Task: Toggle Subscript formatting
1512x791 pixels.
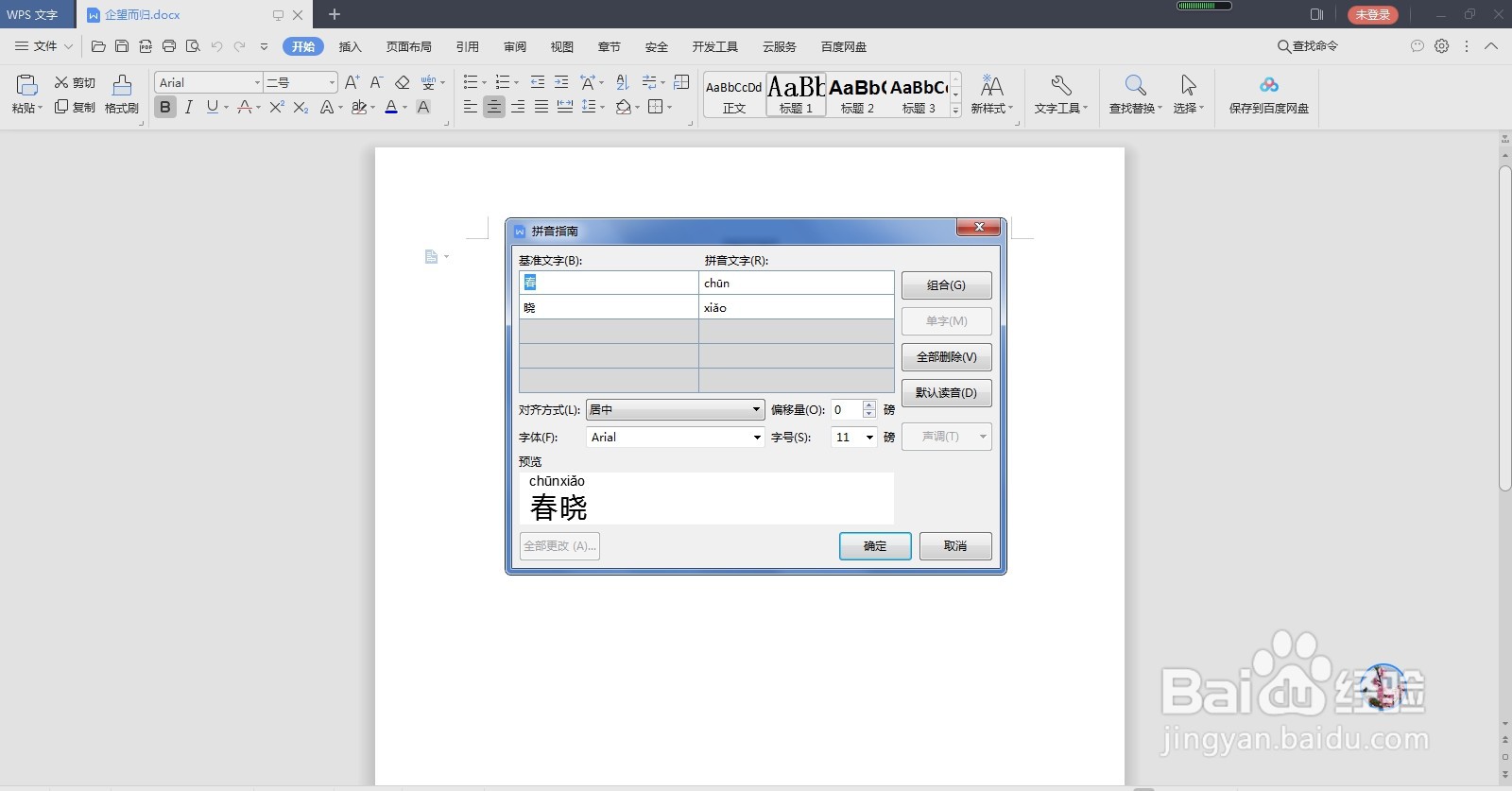Action: [x=301, y=108]
